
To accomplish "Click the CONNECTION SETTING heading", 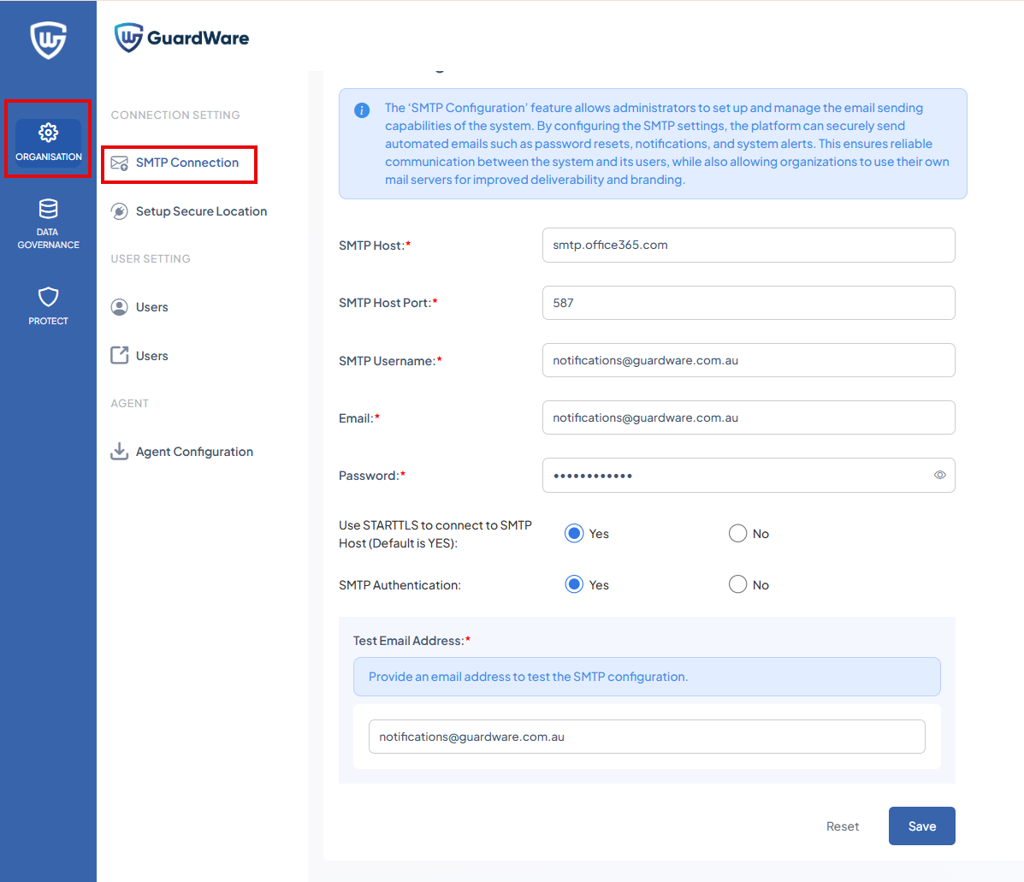I will tap(175, 115).
